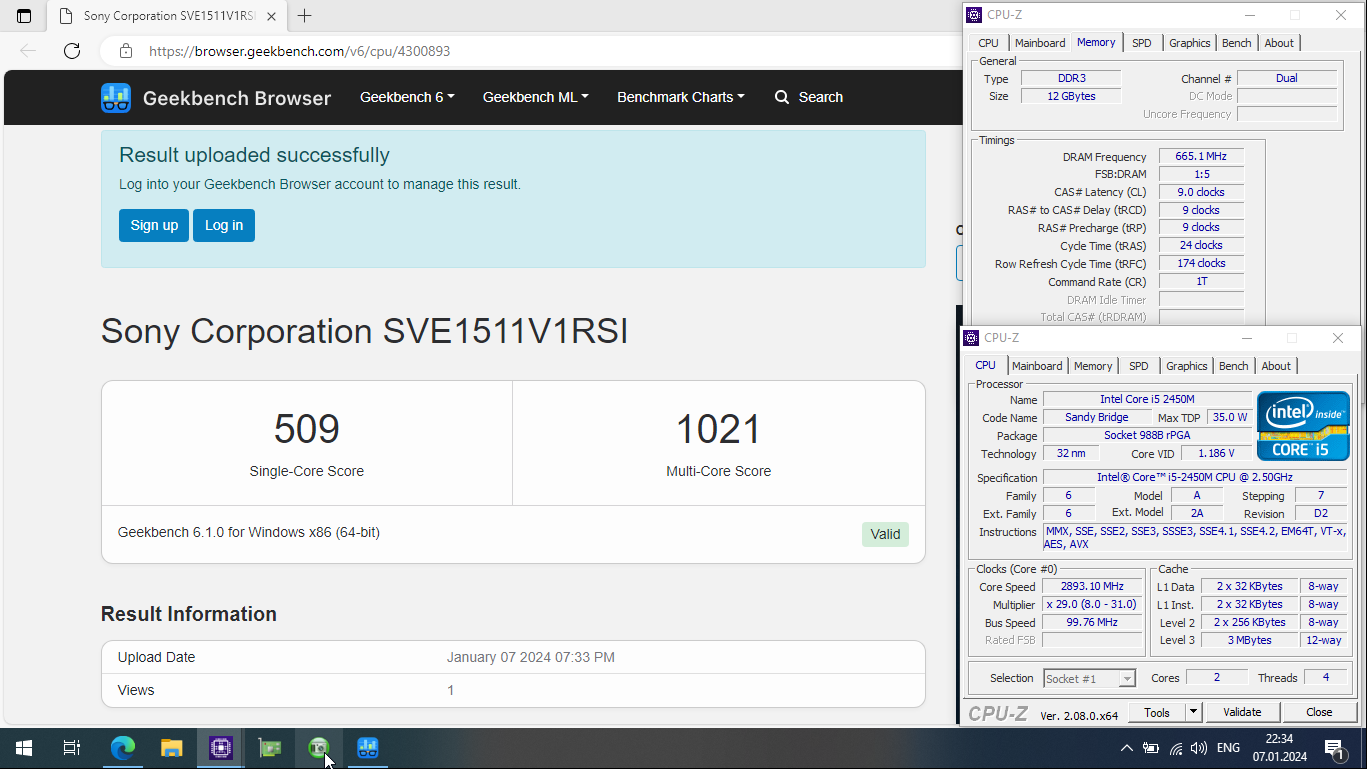
Task: Click the Geekbench Browser title link
Action: point(237,98)
